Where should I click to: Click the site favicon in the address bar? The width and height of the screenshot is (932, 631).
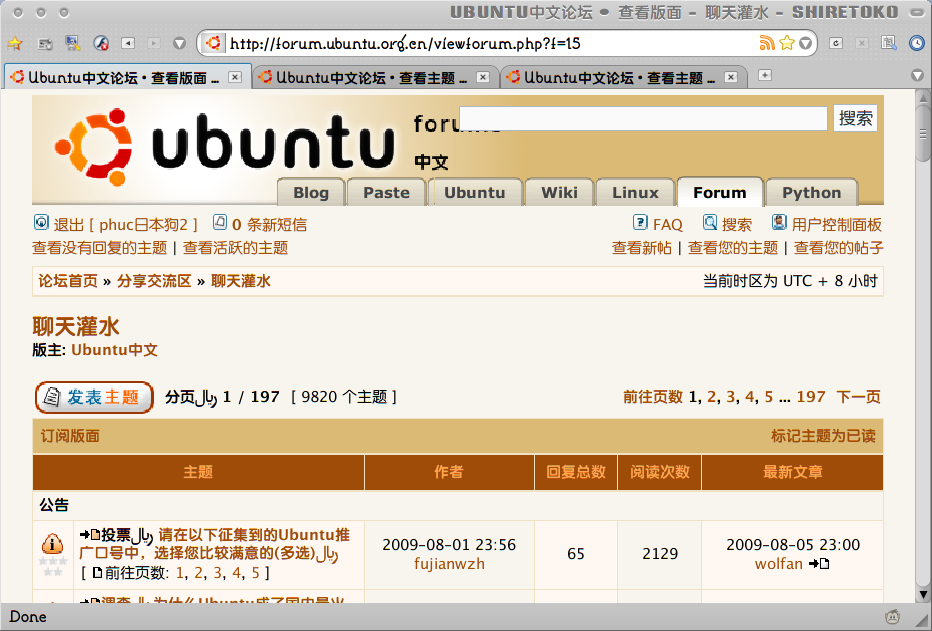[x=213, y=43]
